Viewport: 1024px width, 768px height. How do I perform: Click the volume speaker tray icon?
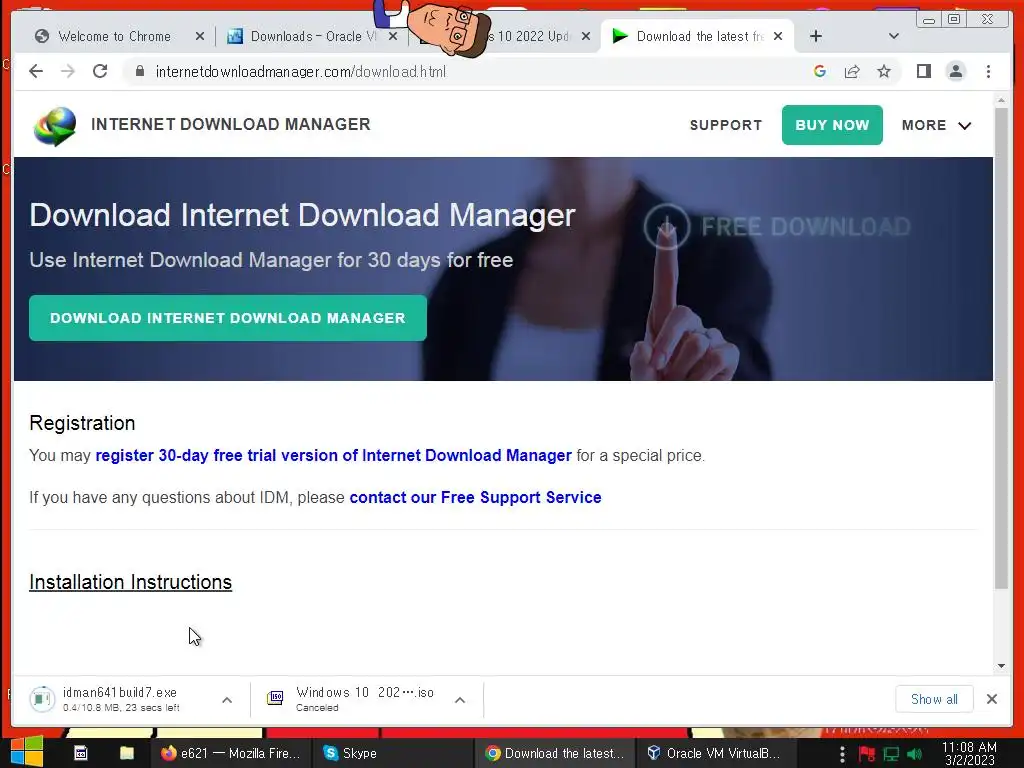point(914,754)
